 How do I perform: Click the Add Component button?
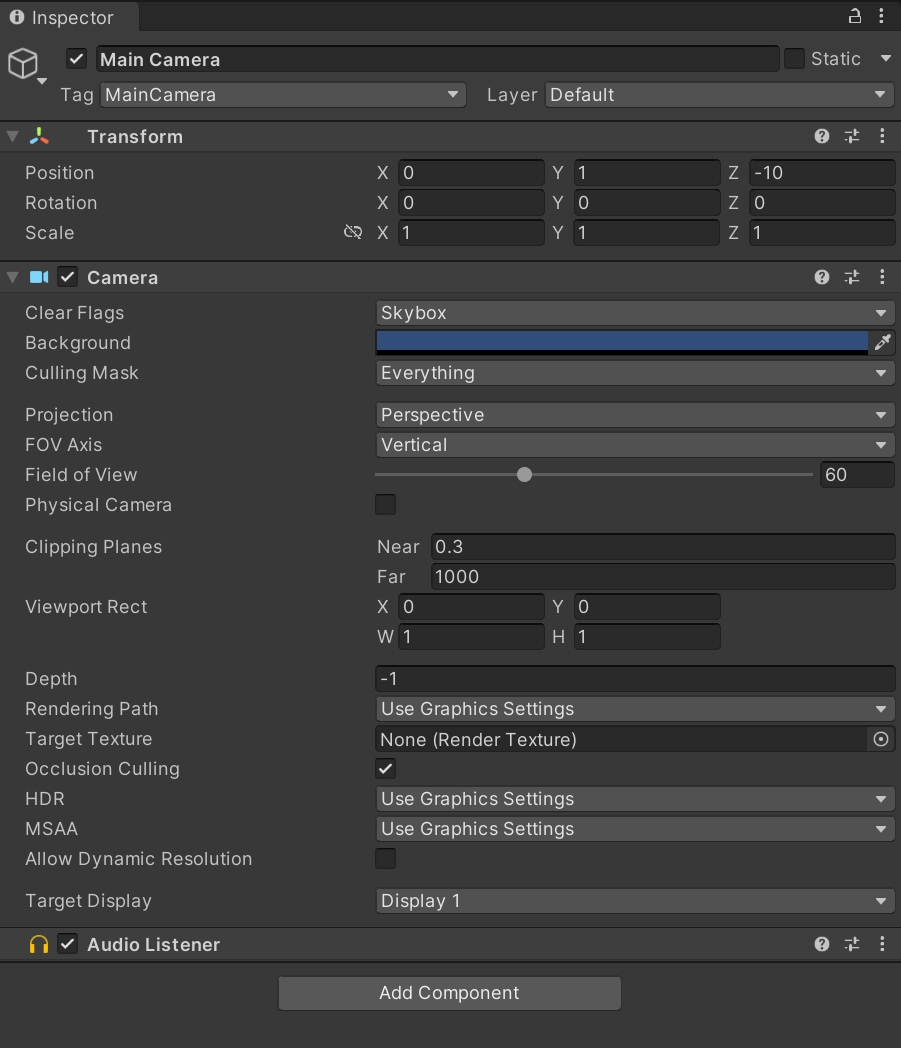tap(449, 993)
